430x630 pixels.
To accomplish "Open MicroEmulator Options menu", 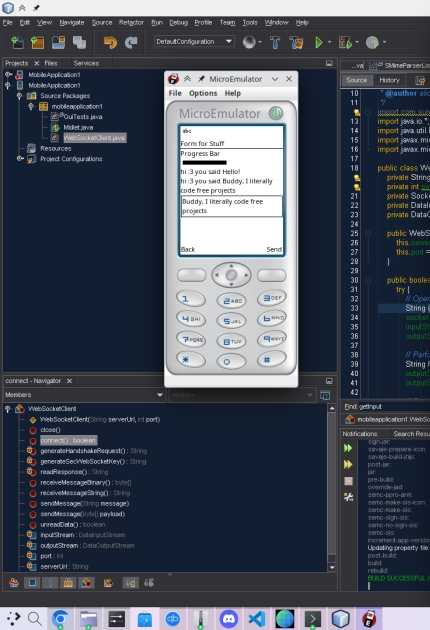I will [203, 93].
